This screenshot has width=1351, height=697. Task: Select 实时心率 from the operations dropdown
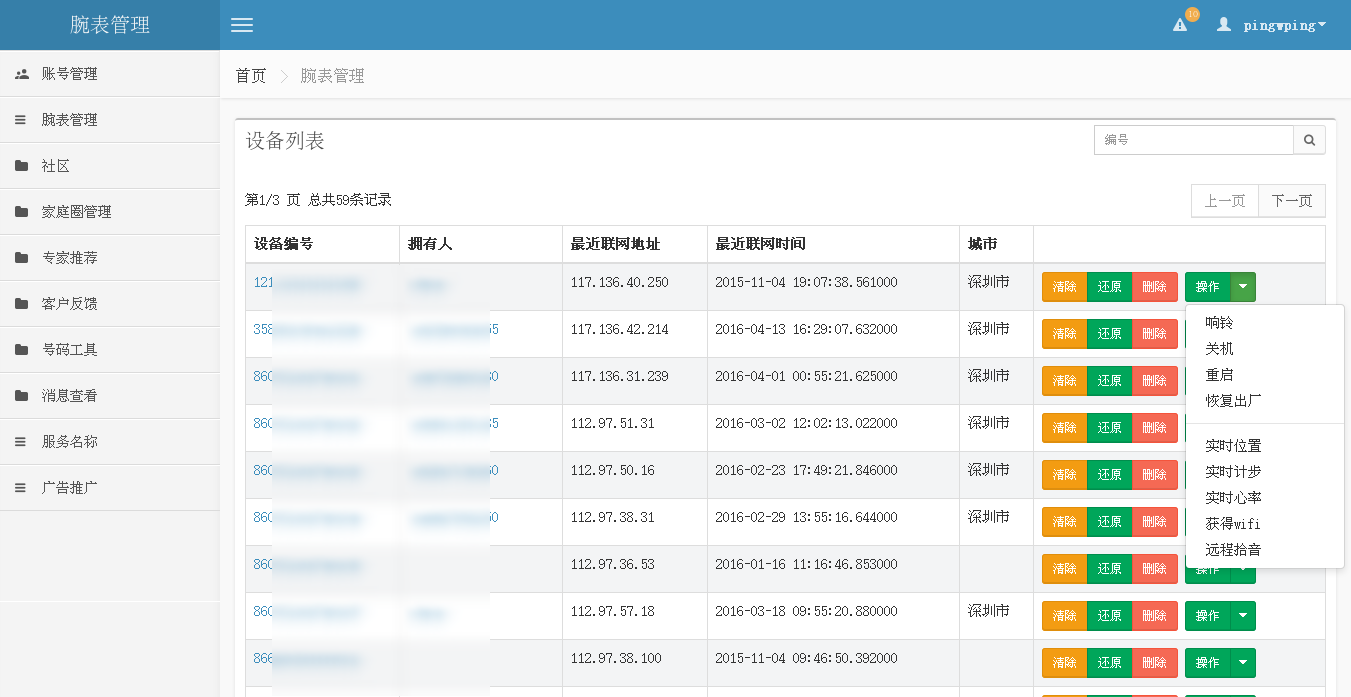[1265, 498]
